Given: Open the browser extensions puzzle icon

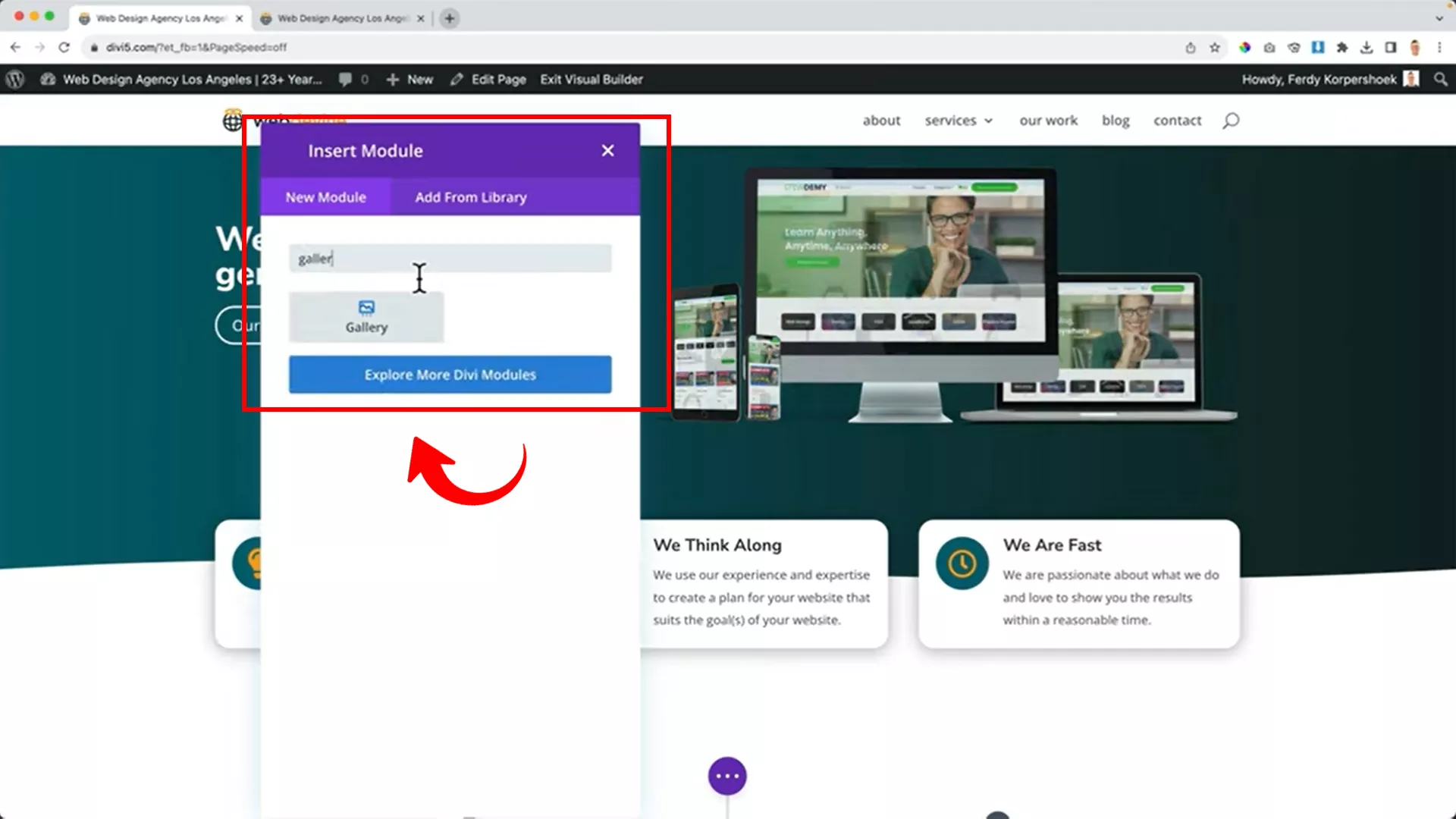Looking at the screenshot, I should coord(1341,47).
